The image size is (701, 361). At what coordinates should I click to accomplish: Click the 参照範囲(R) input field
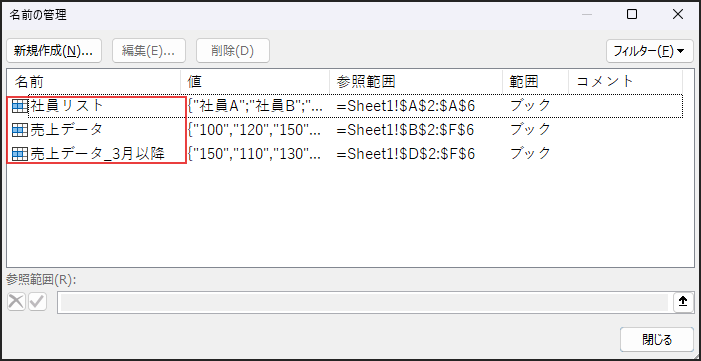[x=364, y=302]
